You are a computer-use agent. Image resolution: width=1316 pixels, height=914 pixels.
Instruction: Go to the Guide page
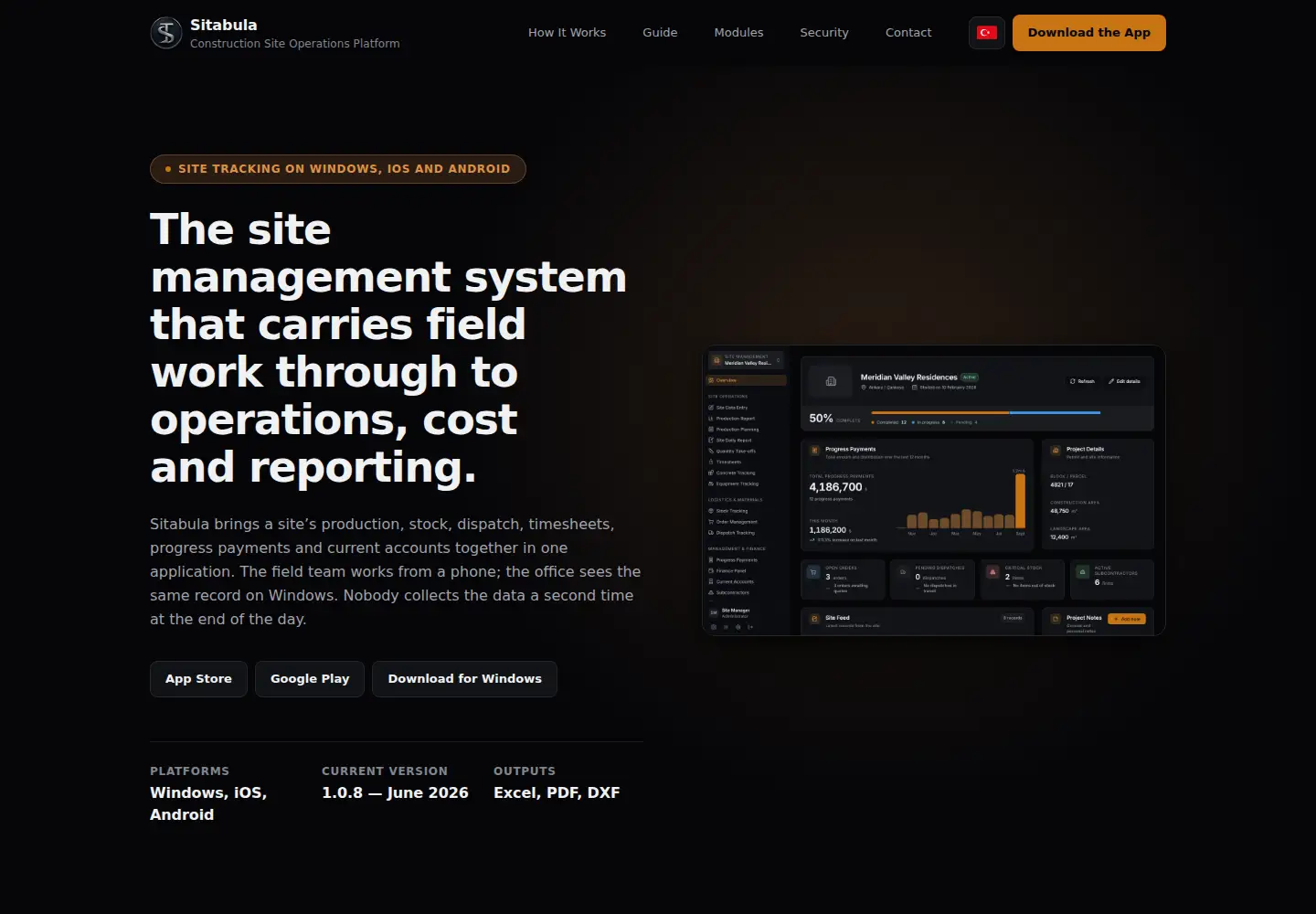[x=660, y=33]
